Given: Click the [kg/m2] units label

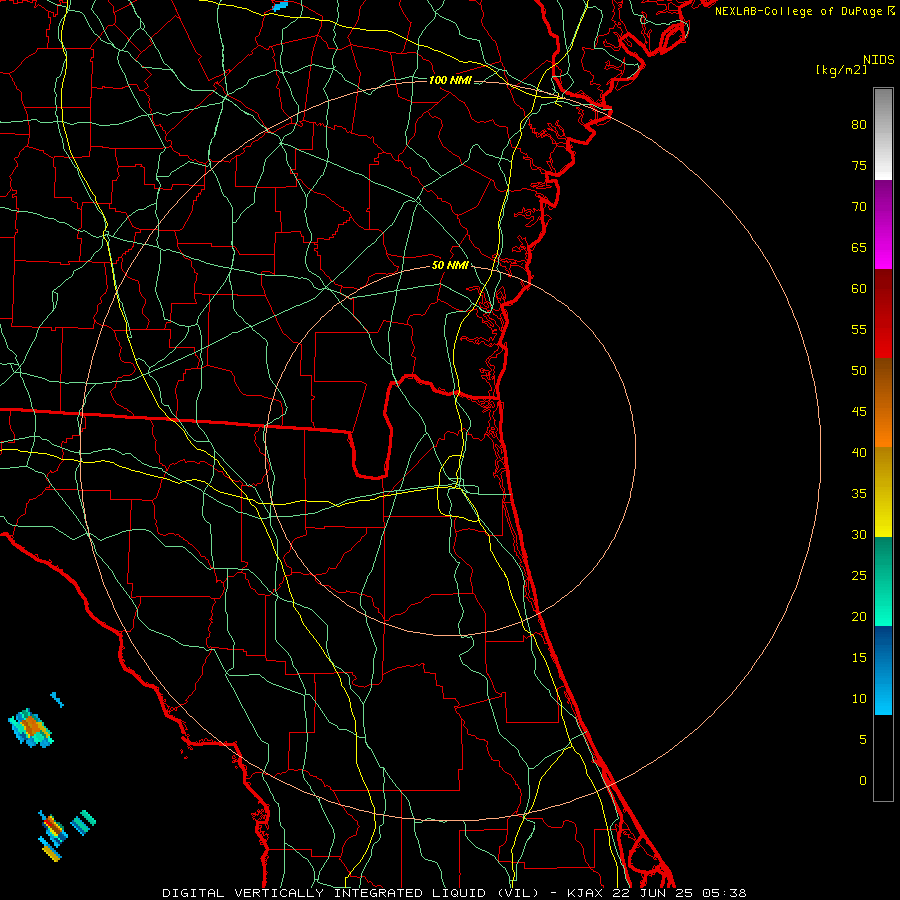Looking at the screenshot, I should pos(841,70).
